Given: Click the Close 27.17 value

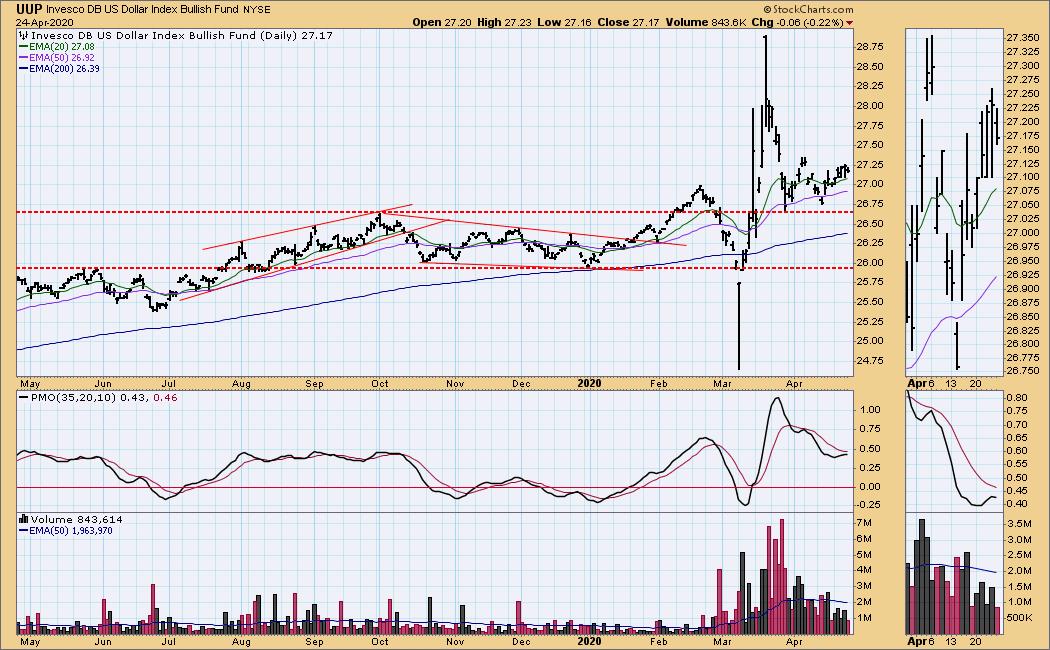Looking at the screenshot, I should coord(629,22).
